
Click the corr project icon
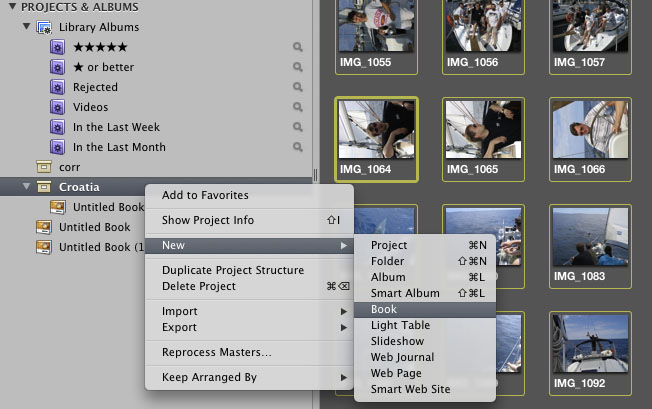click(x=44, y=167)
